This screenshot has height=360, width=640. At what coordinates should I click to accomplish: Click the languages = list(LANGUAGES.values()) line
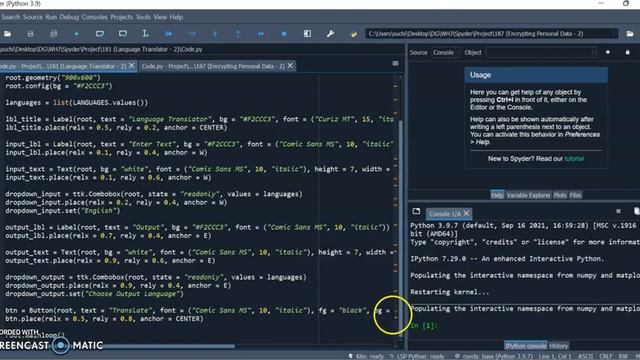point(76,103)
